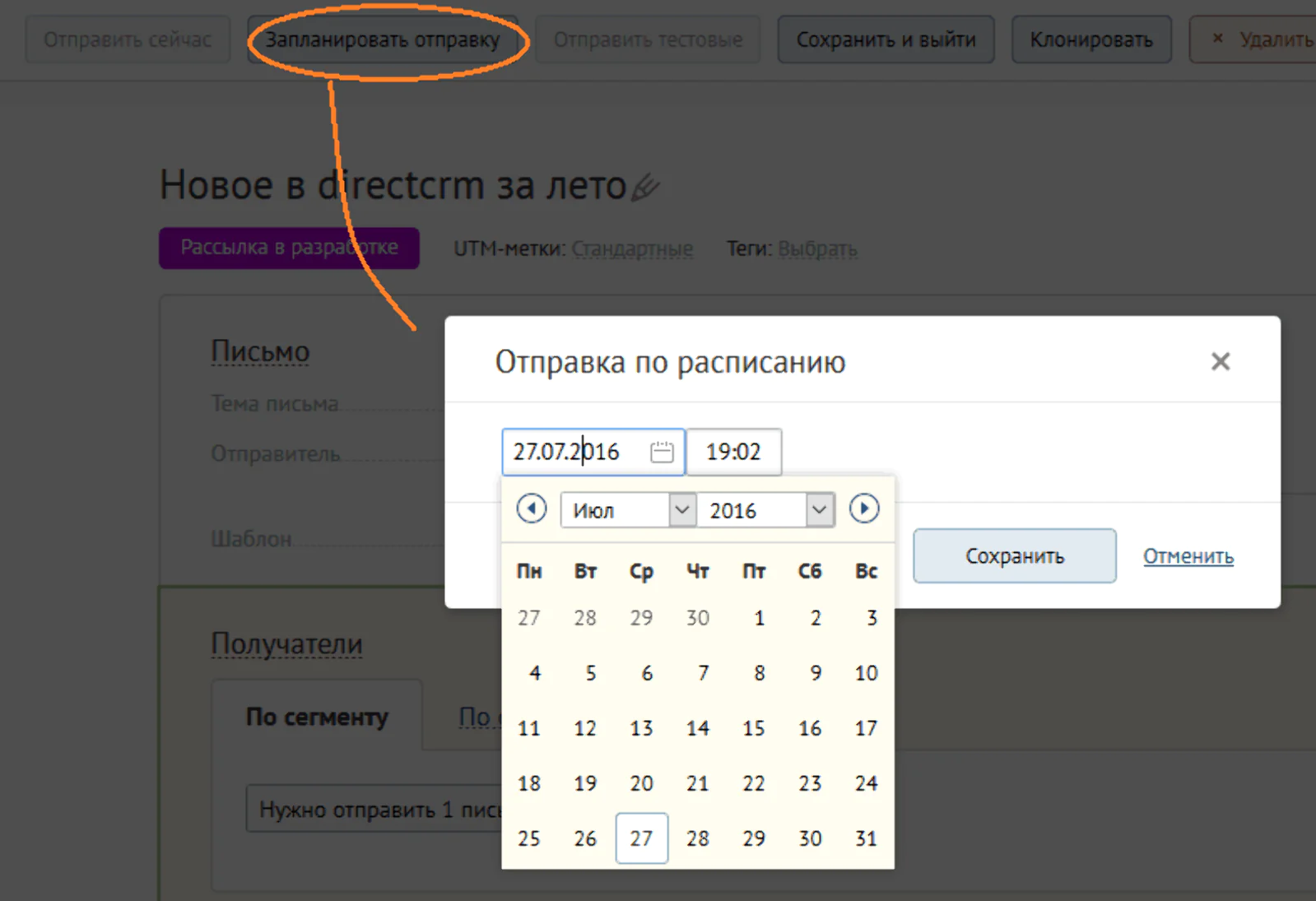Select day 27 of July
This screenshot has height=901, width=1316.
pos(642,838)
